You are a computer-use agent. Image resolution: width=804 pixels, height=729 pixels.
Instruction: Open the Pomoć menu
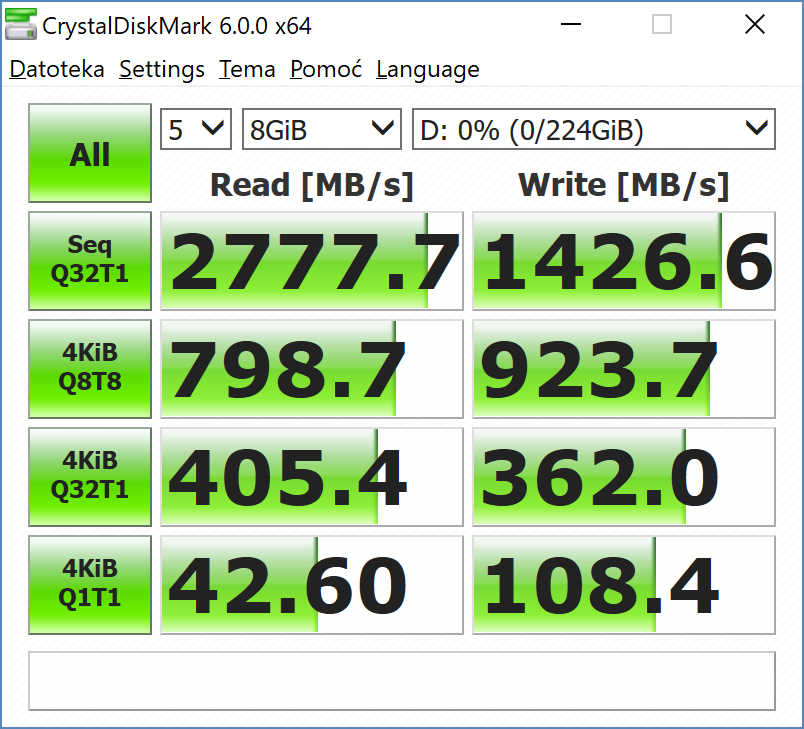tap(326, 70)
